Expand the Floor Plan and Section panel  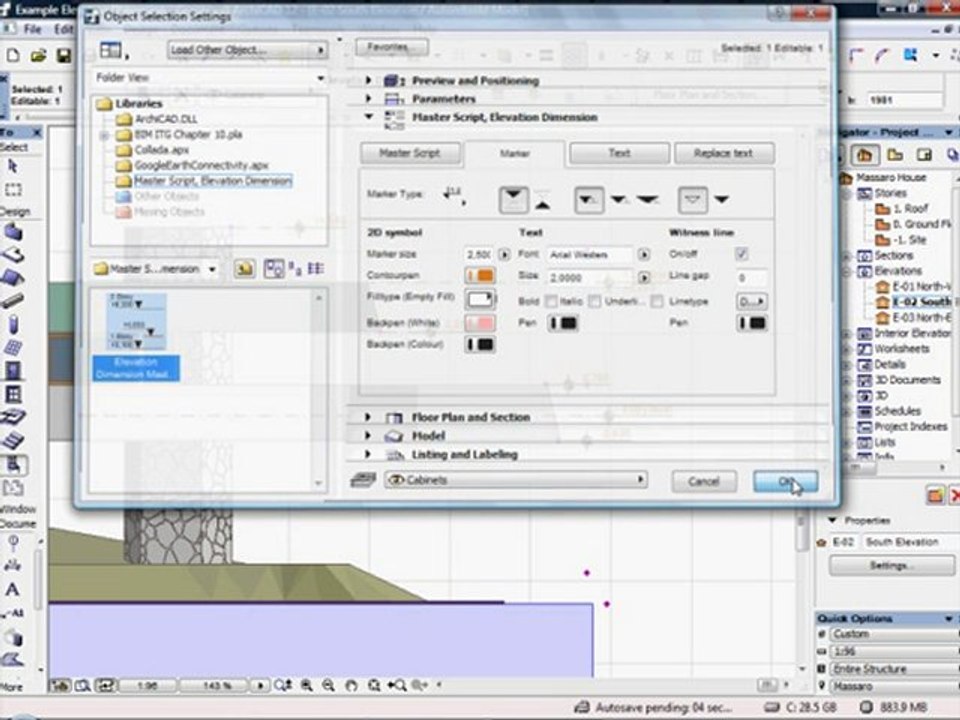point(470,417)
